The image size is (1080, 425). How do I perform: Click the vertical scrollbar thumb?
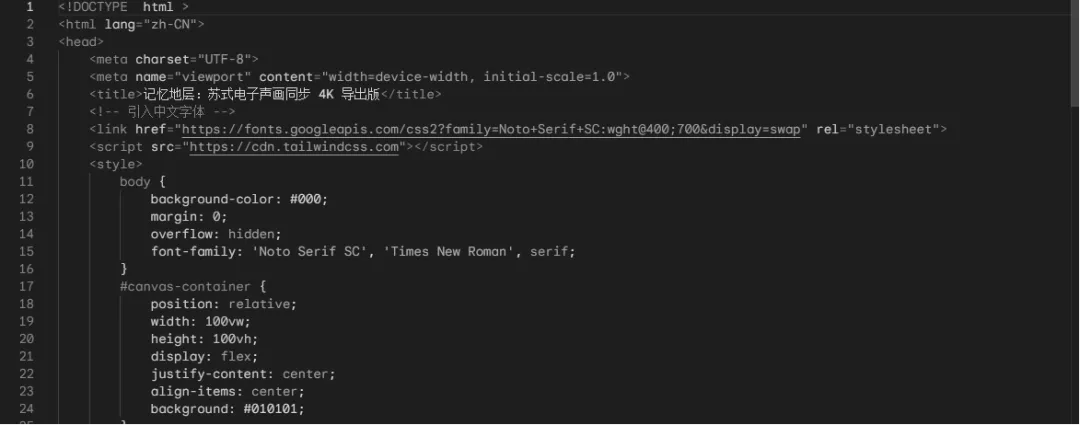click(x=1074, y=53)
